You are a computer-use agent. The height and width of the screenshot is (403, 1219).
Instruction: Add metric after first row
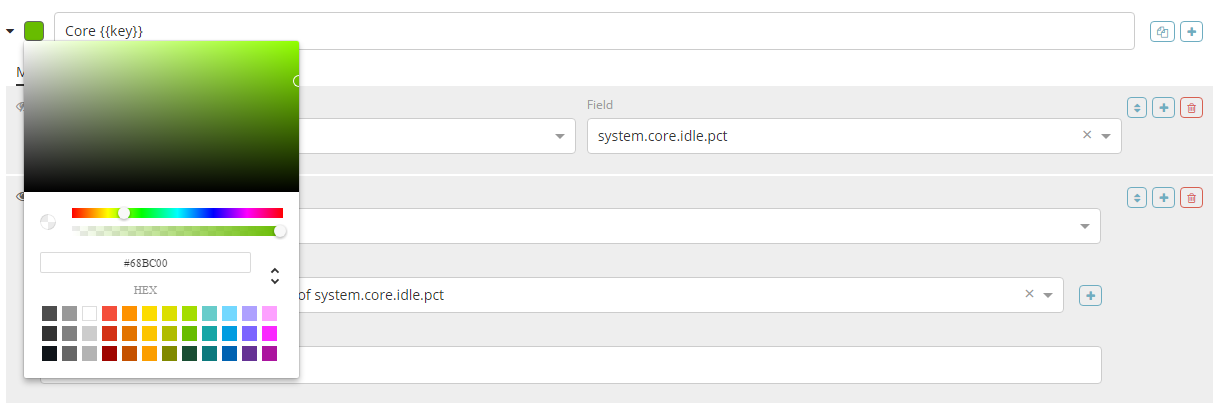coord(1163,107)
